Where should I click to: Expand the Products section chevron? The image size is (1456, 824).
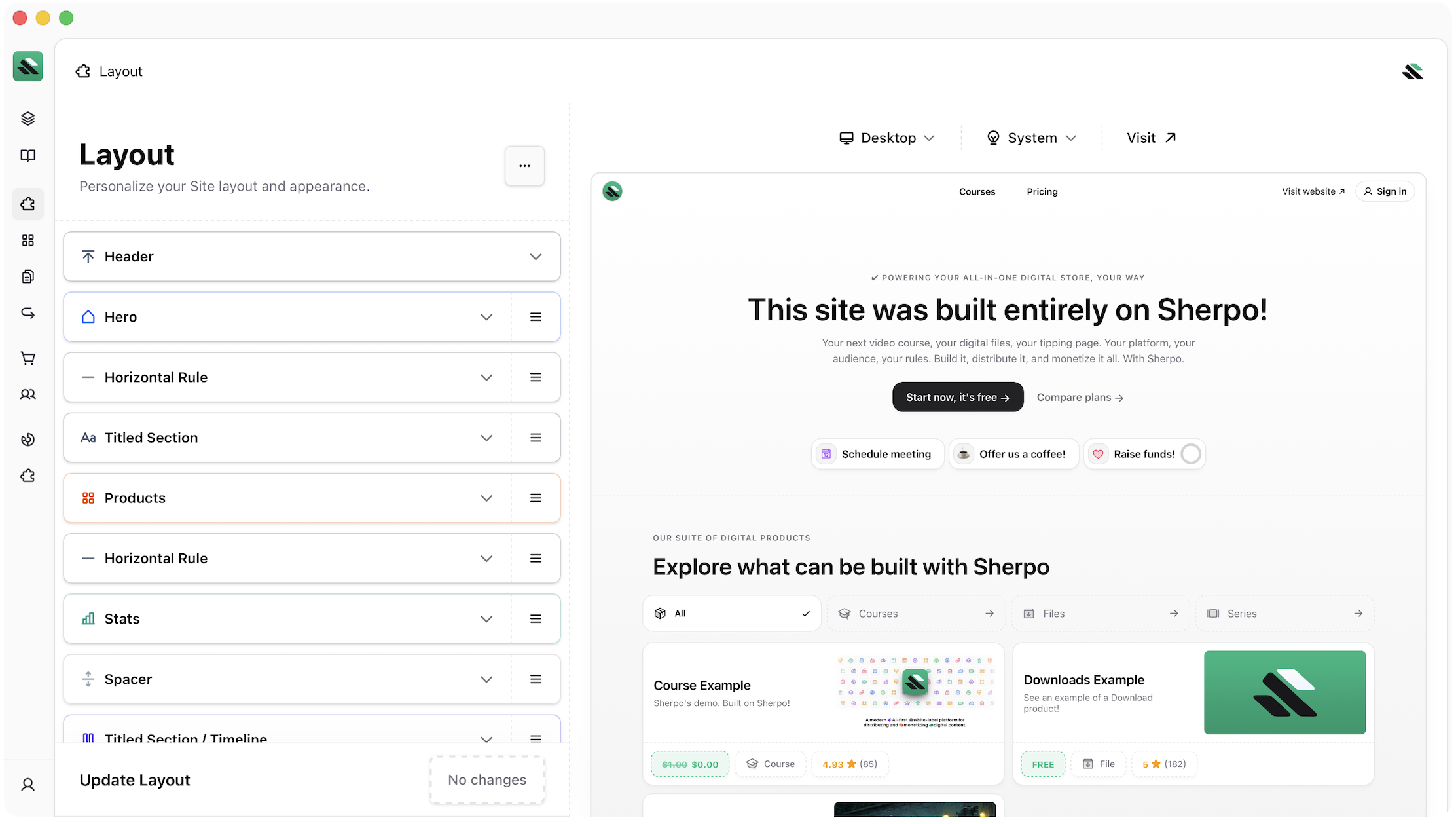pyautogui.click(x=486, y=498)
